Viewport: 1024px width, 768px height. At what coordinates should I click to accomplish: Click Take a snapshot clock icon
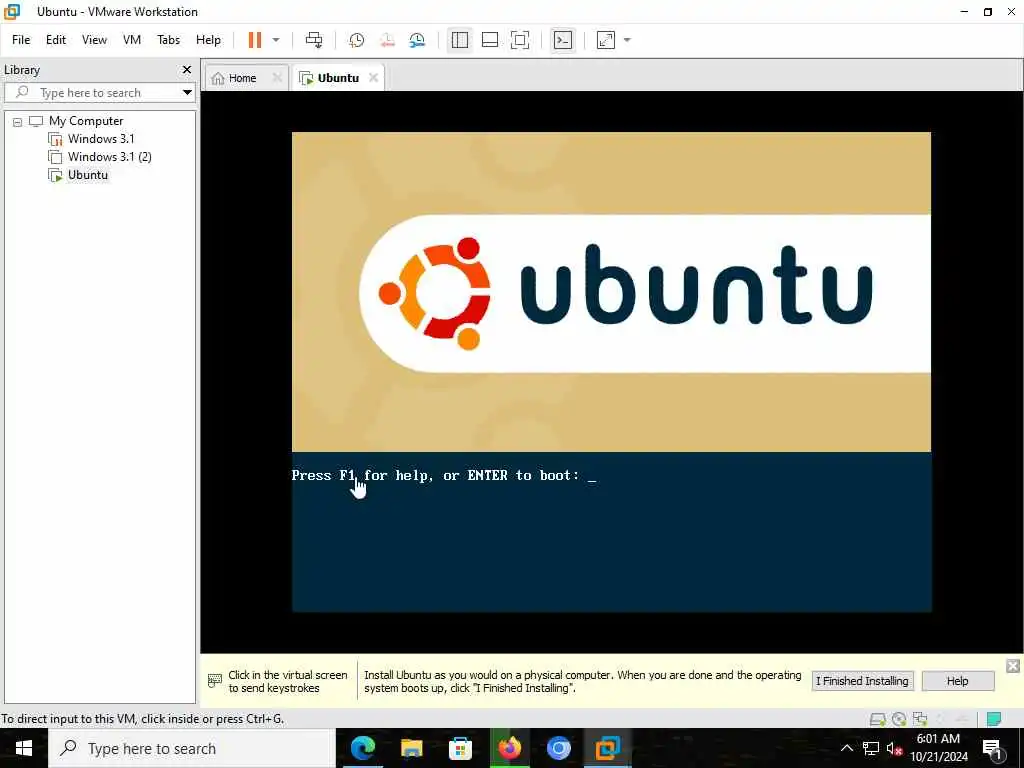coord(357,40)
